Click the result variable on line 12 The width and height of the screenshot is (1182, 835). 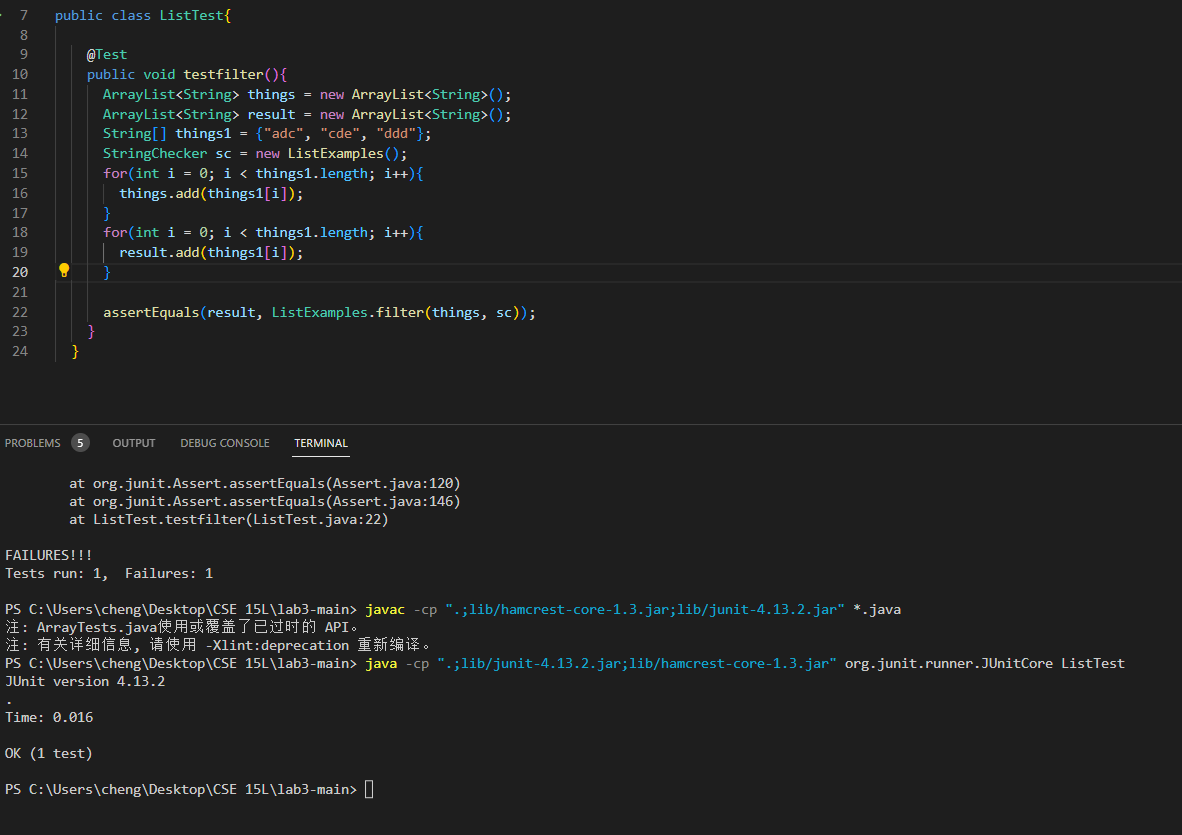click(x=271, y=115)
